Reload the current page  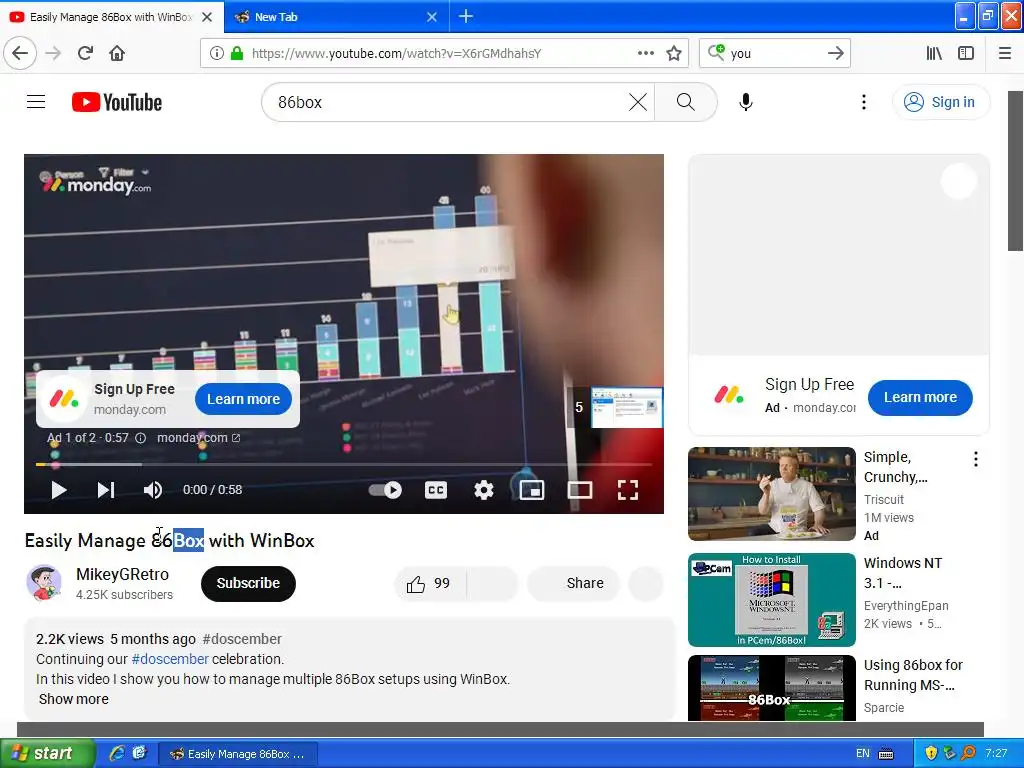coord(85,53)
